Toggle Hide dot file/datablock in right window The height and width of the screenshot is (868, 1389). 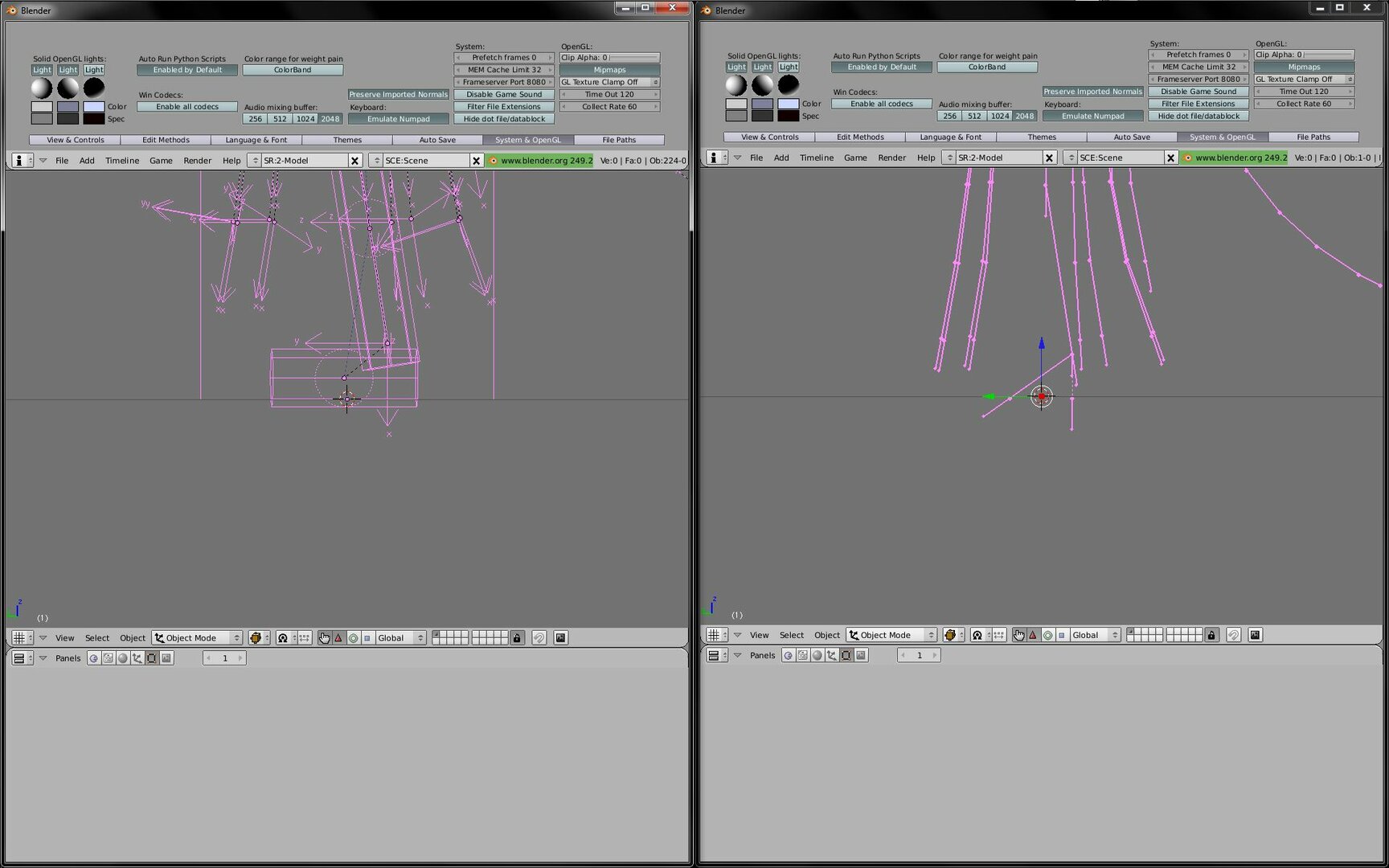tap(1198, 116)
